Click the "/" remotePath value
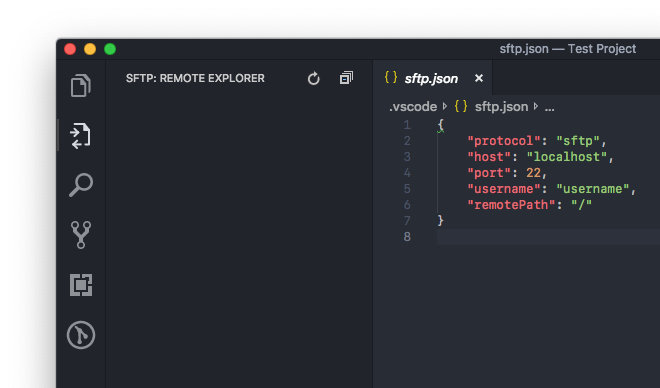660x388 pixels. tap(582, 205)
